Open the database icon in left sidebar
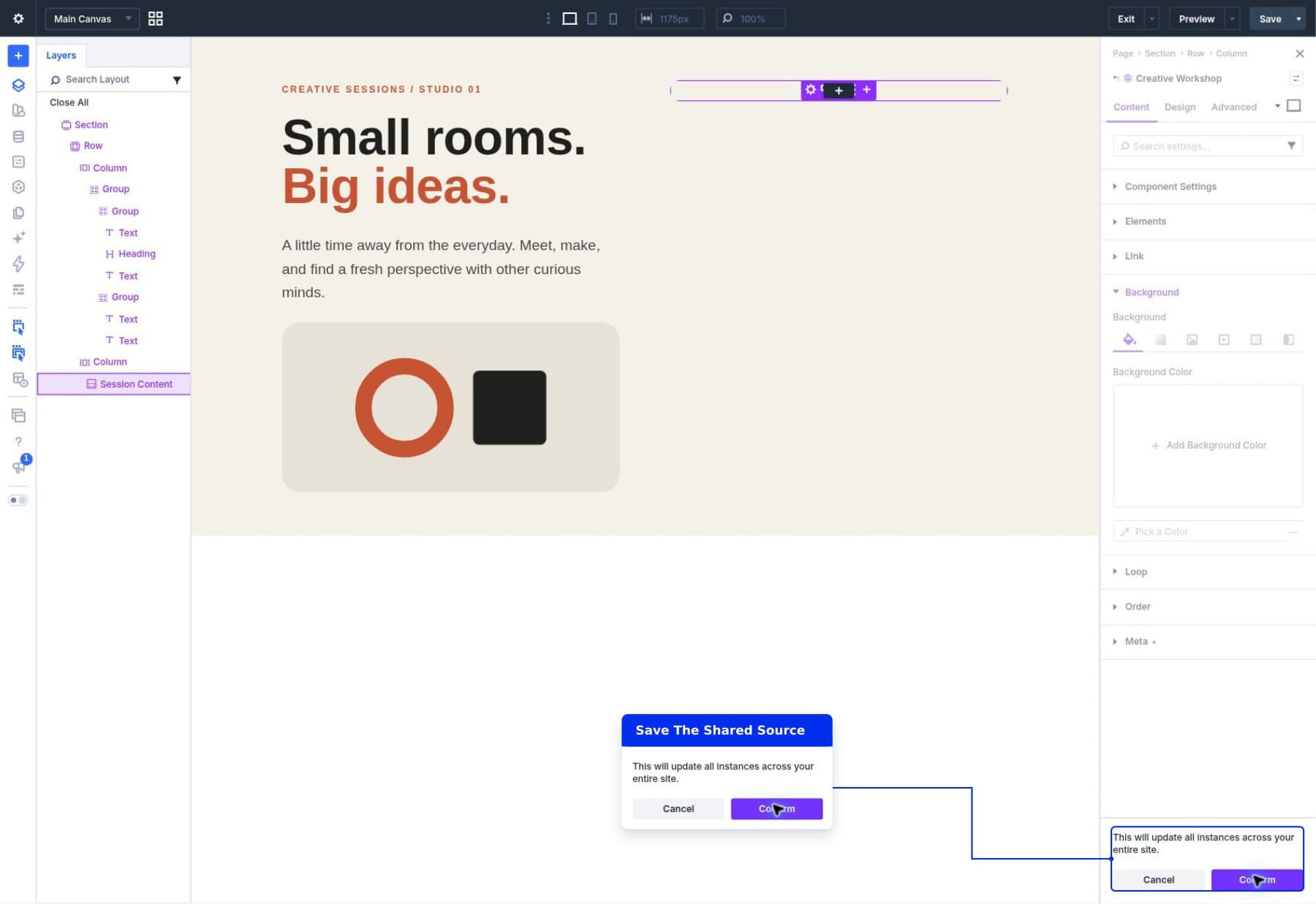The height and width of the screenshot is (904, 1316). (x=18, y=137)
